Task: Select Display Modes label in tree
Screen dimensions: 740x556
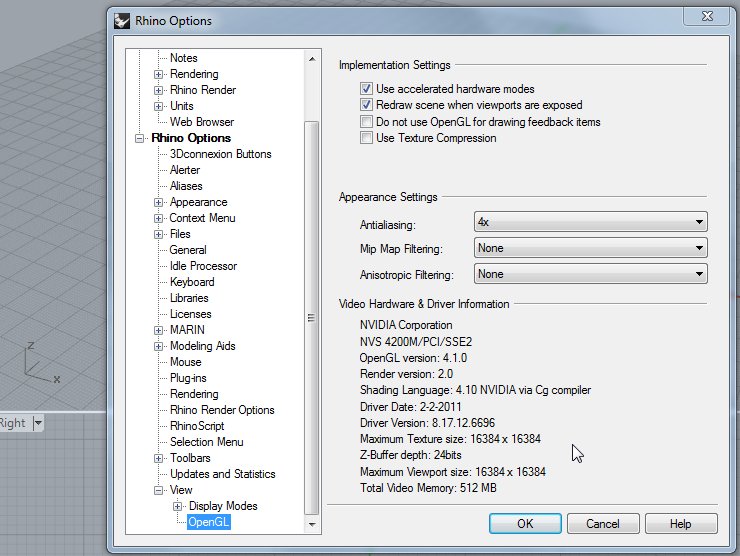Action: [223, 506]
